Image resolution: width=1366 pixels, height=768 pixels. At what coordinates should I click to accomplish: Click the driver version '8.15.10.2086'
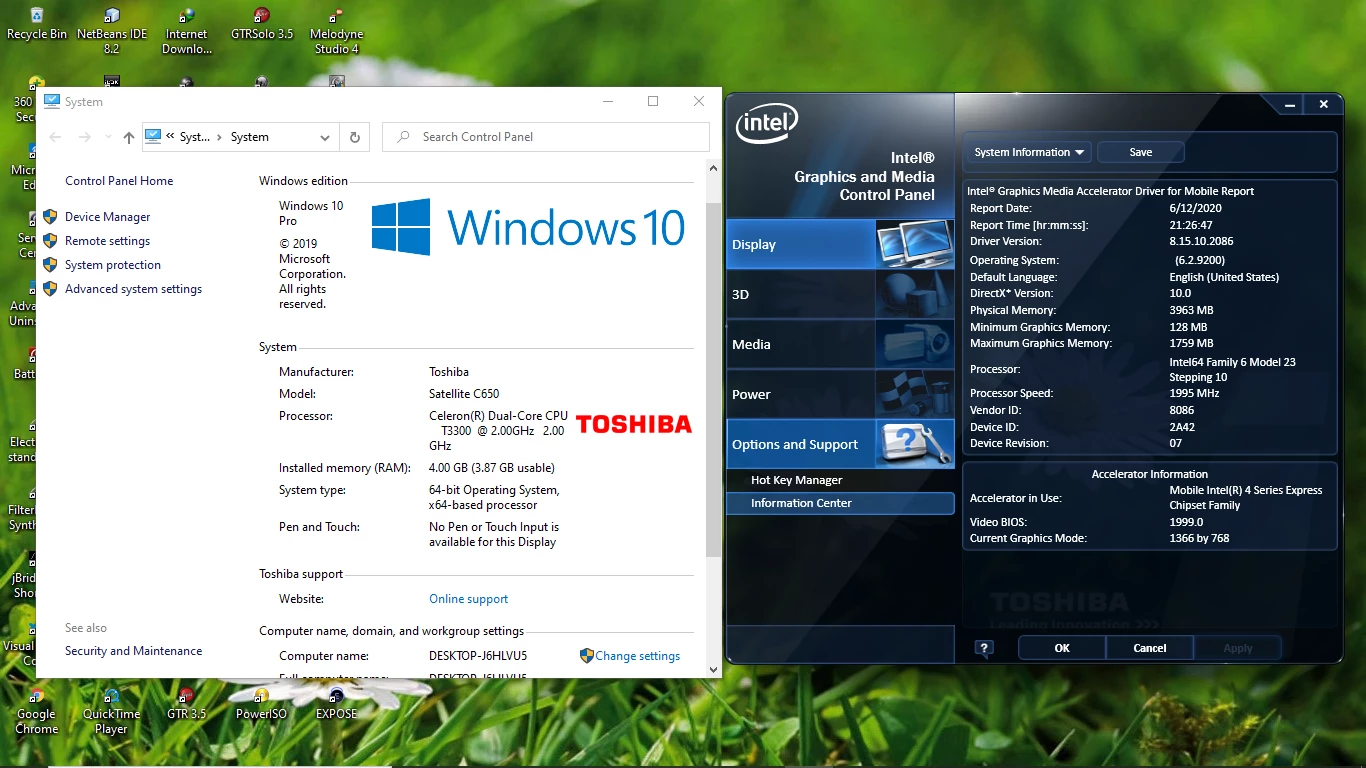(1201, 241)
